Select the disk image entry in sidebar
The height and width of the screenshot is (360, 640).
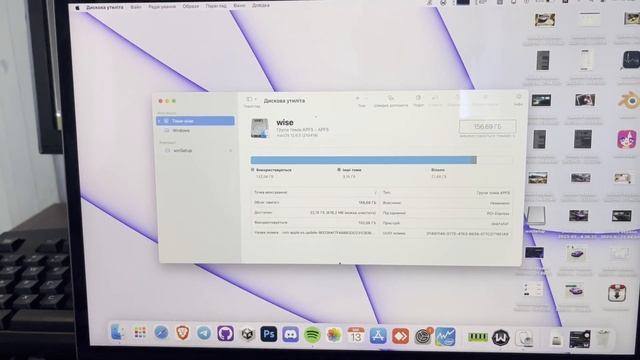182,151
